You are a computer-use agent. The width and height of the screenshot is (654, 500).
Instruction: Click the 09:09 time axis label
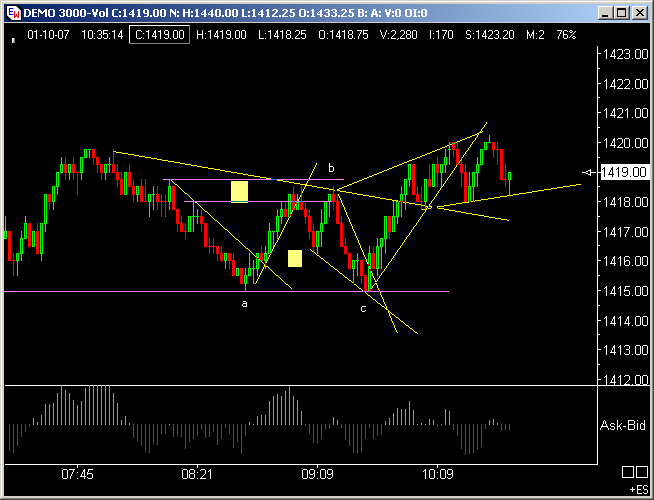[317, 474]
